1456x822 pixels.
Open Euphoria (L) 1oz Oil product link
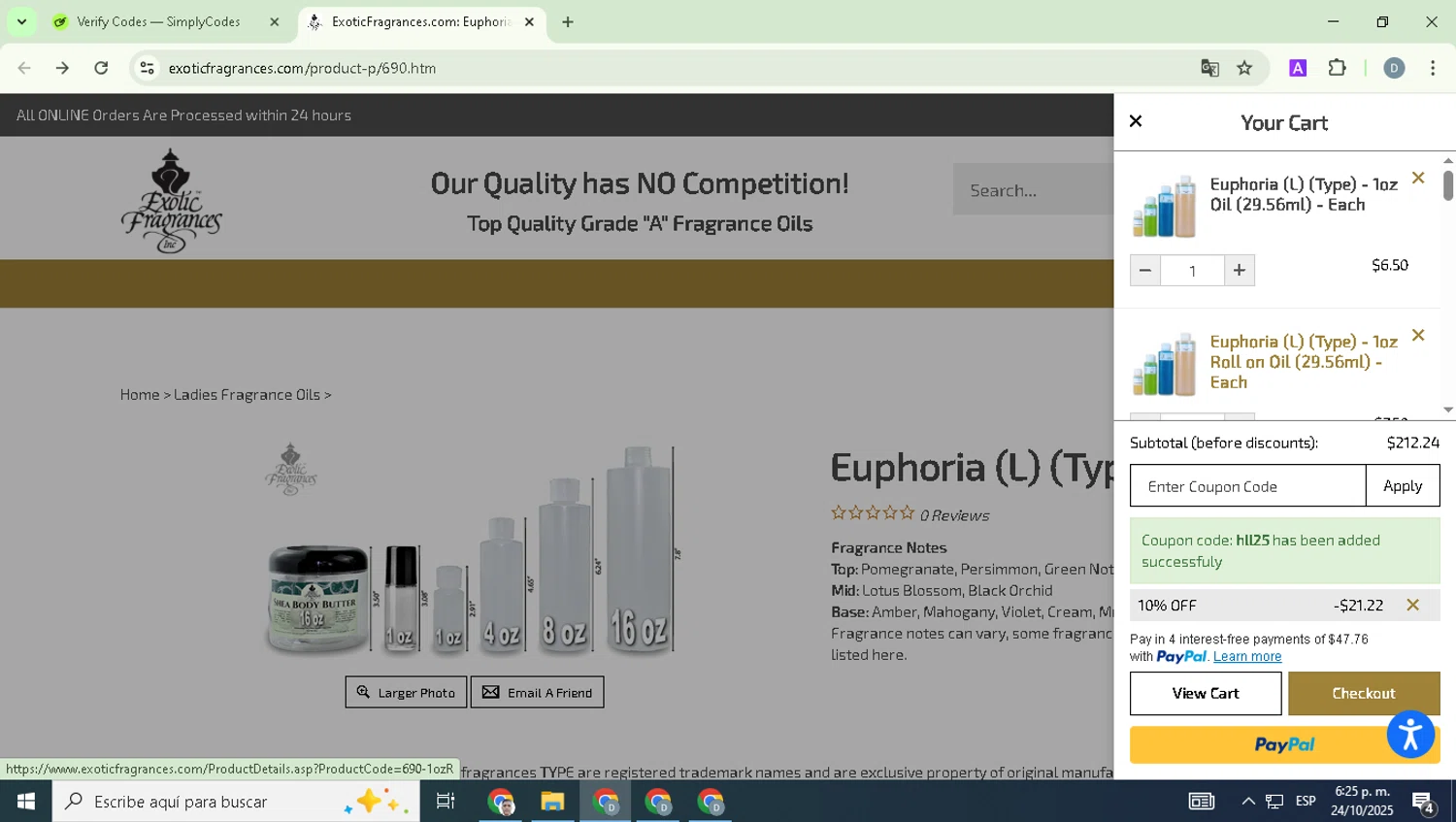click(1304, 194)
